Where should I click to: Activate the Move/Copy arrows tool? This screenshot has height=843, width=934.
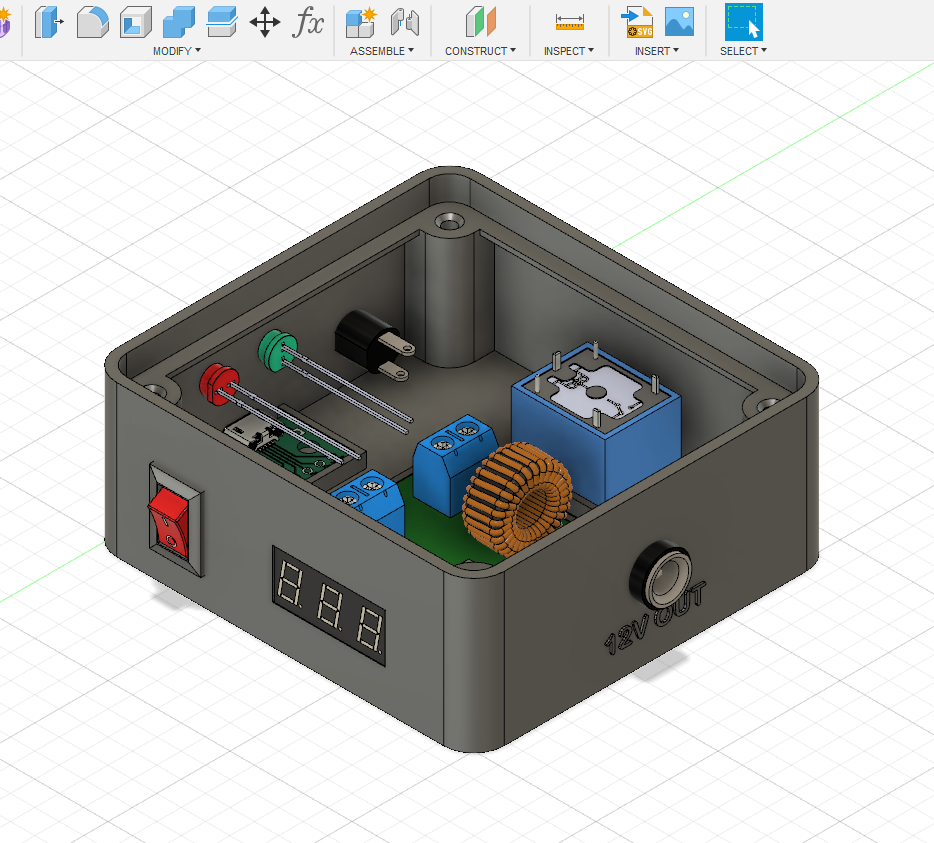pos(264,23)
